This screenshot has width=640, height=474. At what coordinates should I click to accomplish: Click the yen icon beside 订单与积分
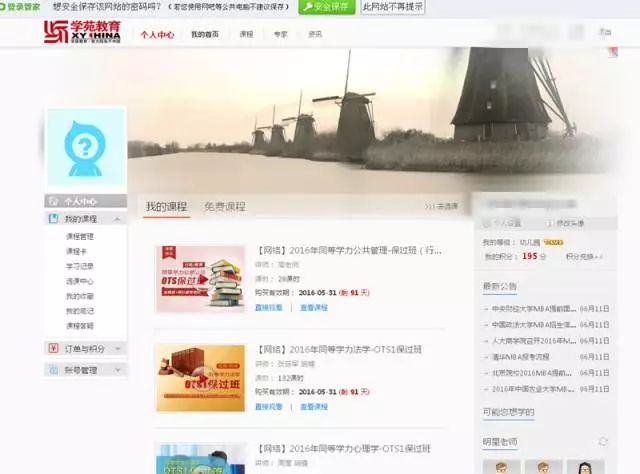click(x=53, y=348)
